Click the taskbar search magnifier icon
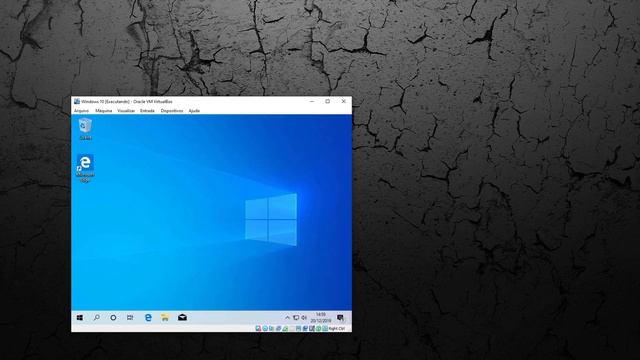 (97, 318)
